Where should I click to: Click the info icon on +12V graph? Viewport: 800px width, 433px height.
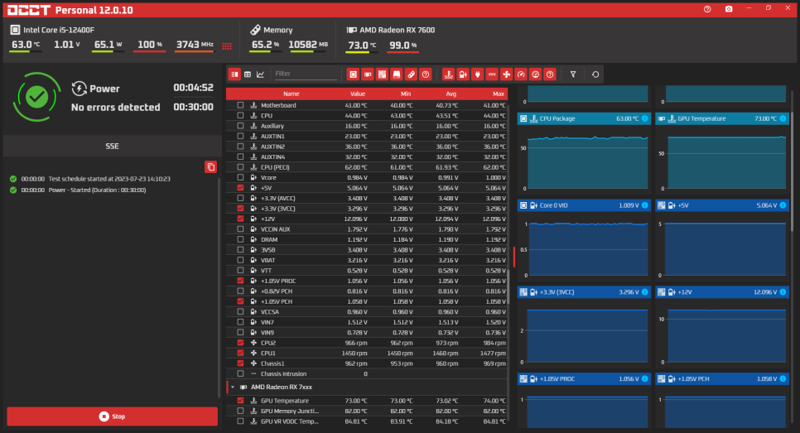tap(783, 292)
